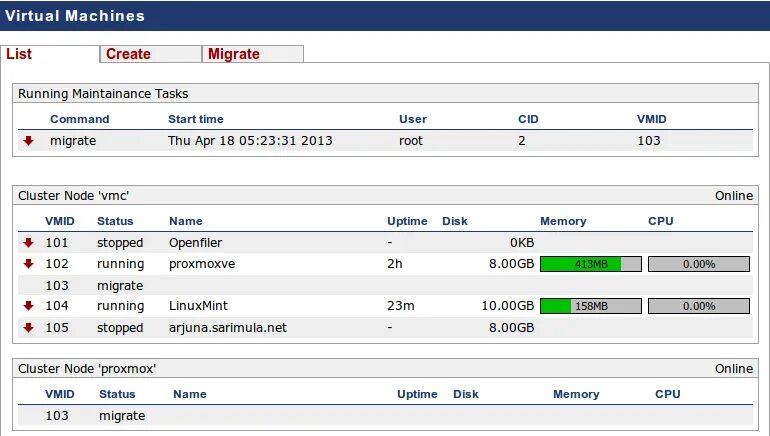
Task: Select the List tab
Action: [x=20, y=54]
